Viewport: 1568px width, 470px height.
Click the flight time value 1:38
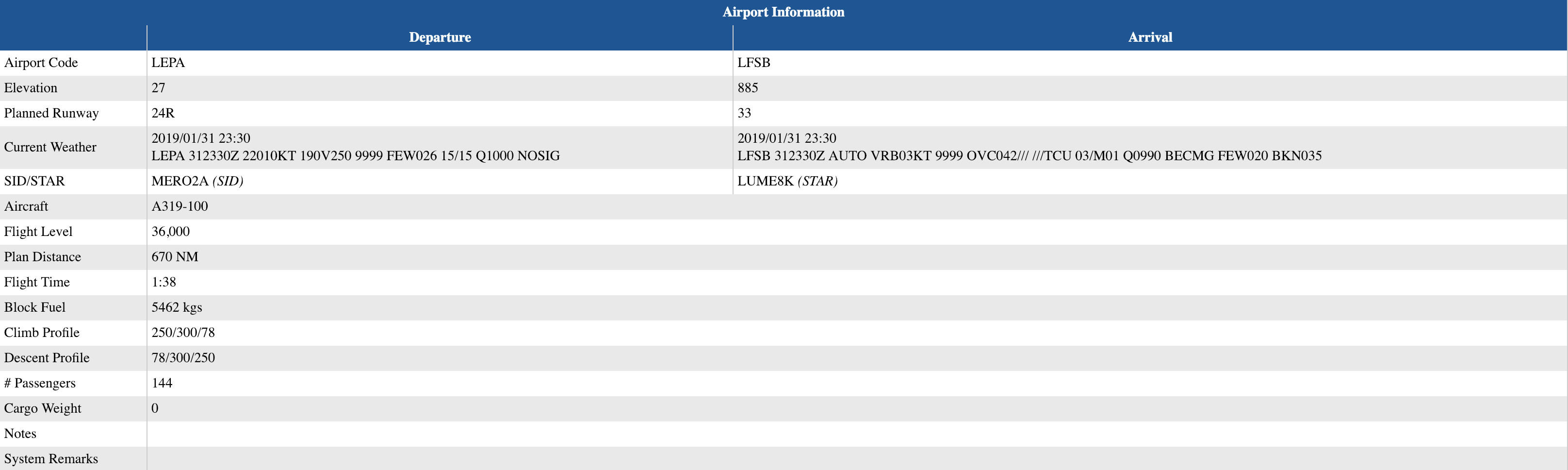164,283
